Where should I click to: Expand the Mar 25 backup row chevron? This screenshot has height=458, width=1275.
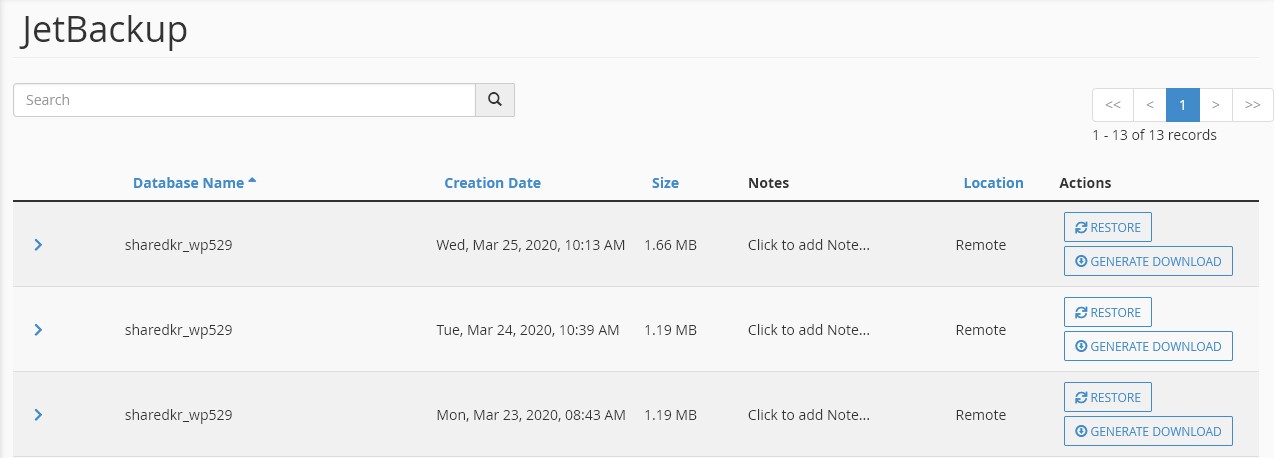tap(38, 245)
